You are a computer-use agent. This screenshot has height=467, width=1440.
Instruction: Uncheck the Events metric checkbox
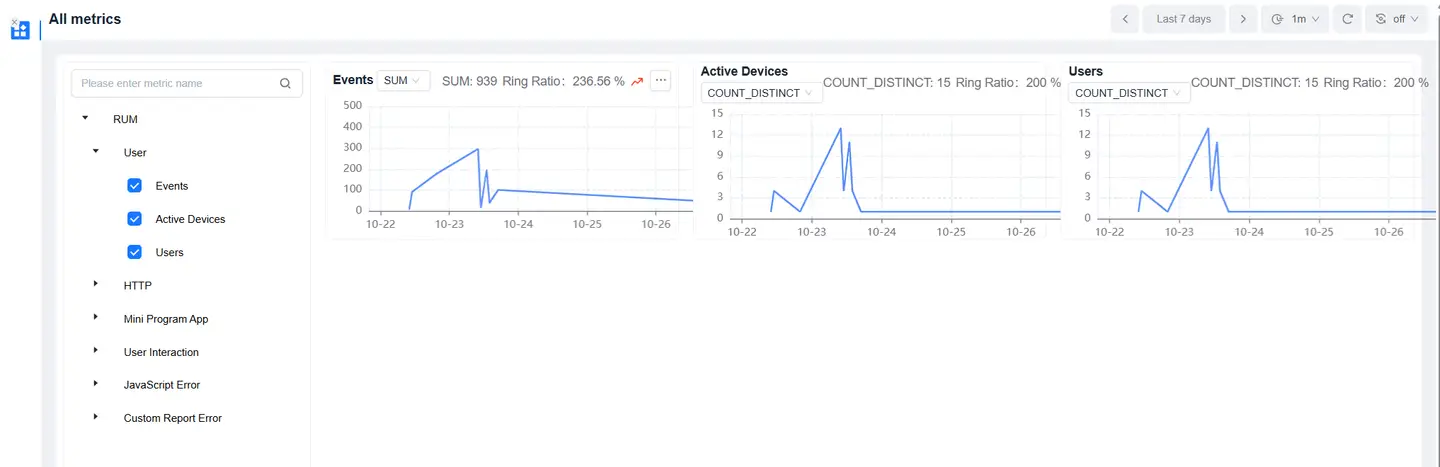pyautogui.click(x=135, y=186)
